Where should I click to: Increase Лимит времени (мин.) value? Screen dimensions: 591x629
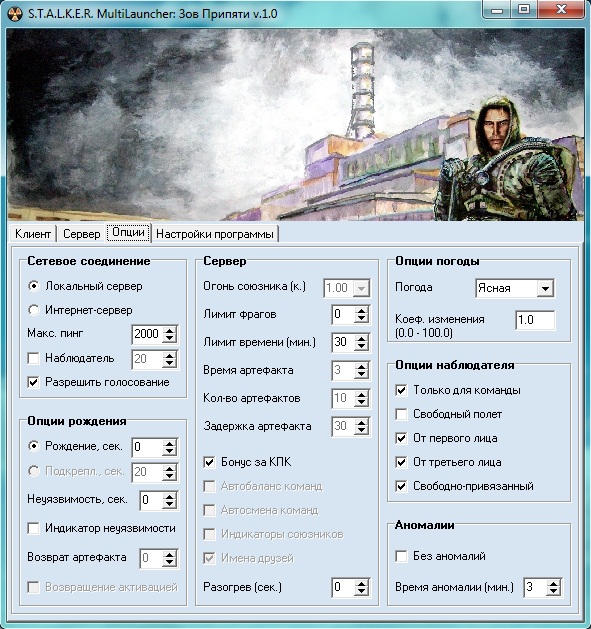[x=361, y=339]
